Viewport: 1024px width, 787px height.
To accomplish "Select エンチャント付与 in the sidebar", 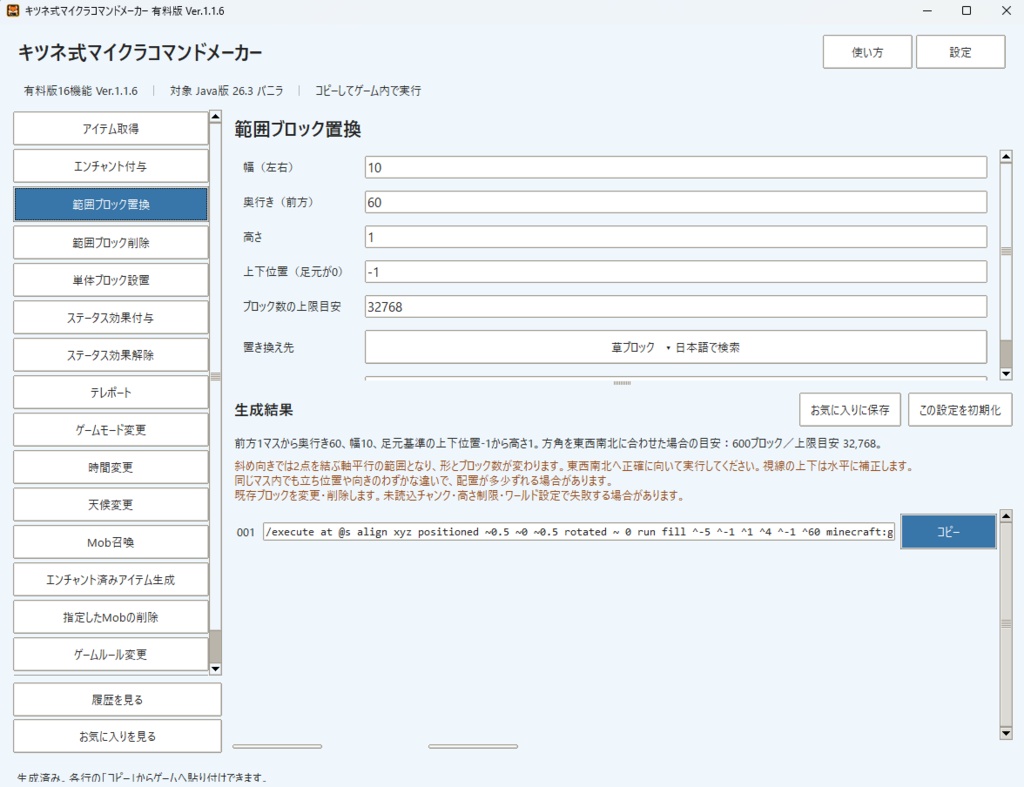I will tap(110, 167).
